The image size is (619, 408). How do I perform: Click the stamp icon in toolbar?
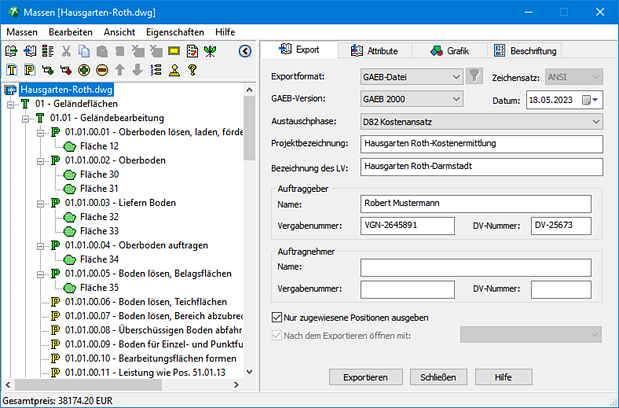pyautogui.click(x=173, y=70)
